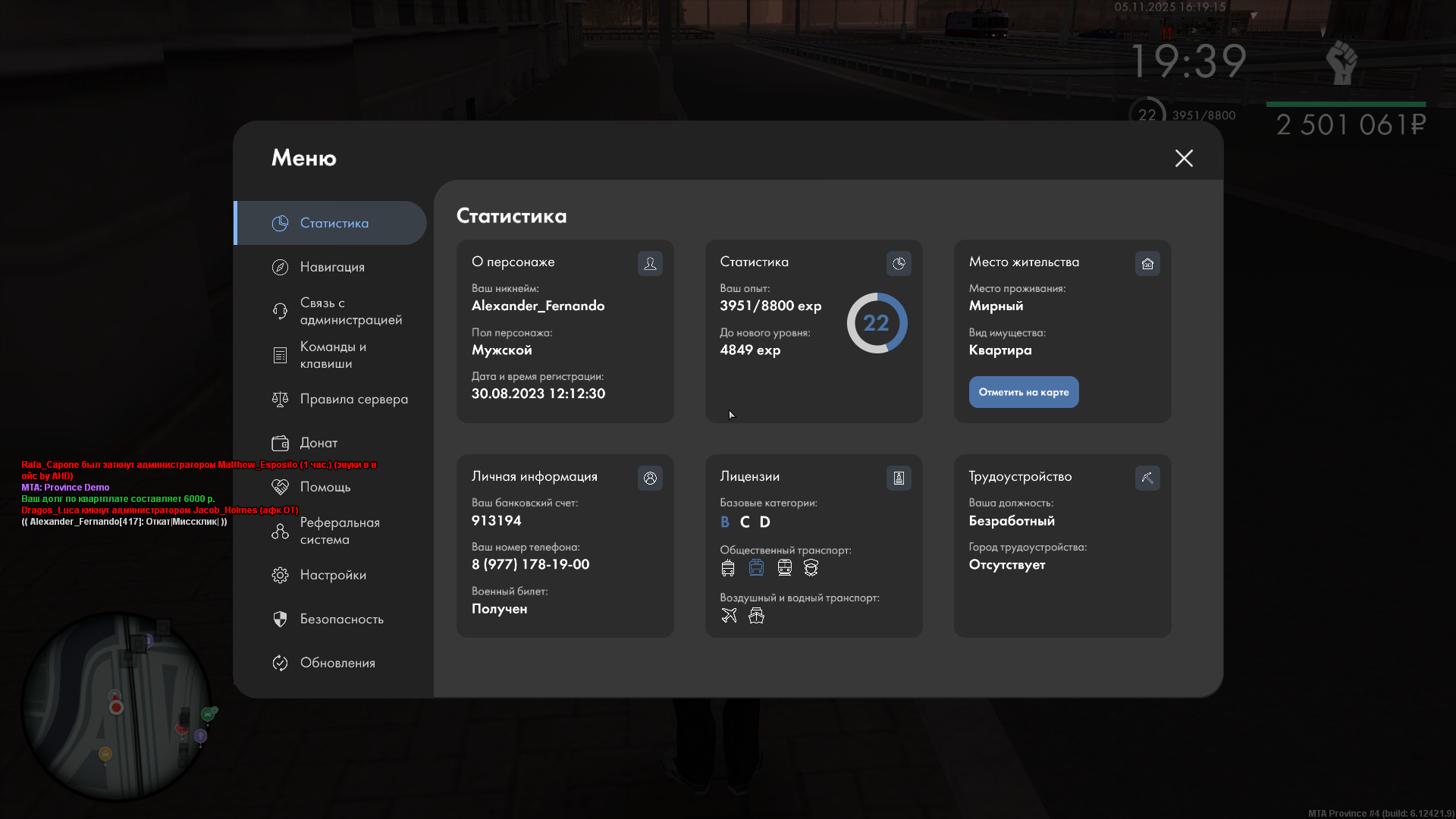This screenshot has width=1456, height=819.
Task: Click the ship license icon
Action: 756,616
